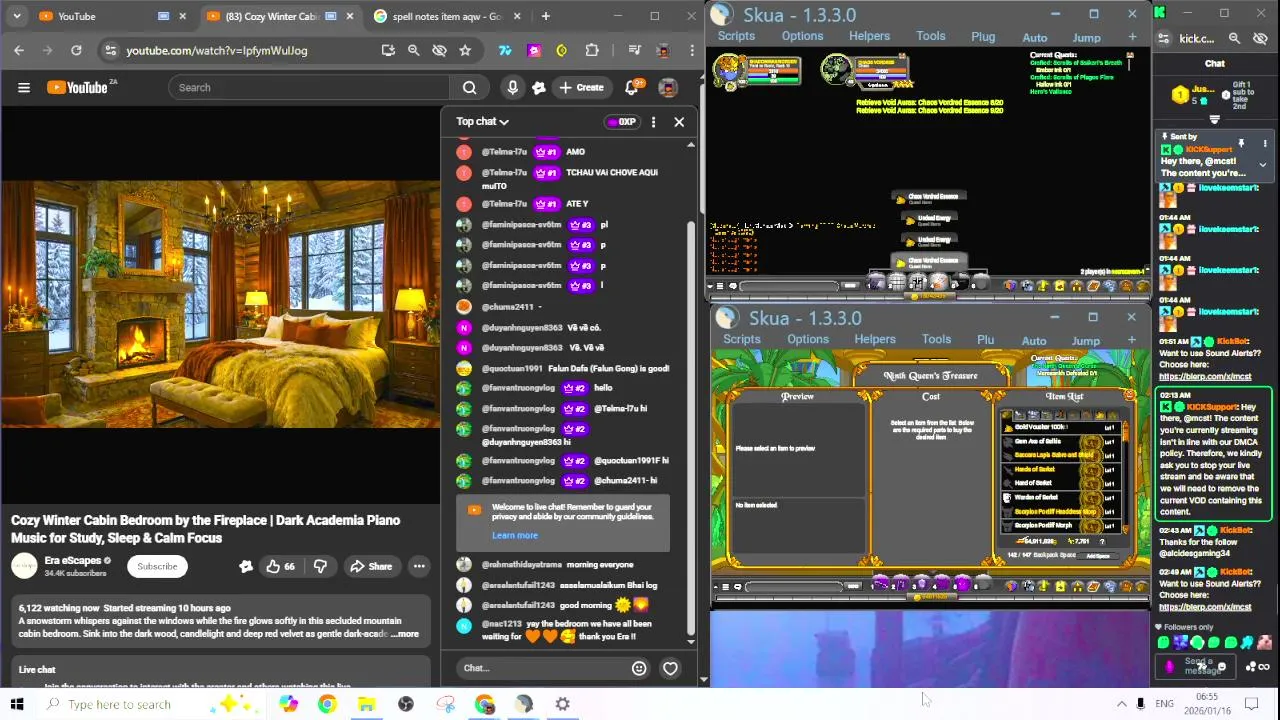The image size is (1280, 720).
Task: Open Options menu in lower Skua window
Action: pos(808,339)
